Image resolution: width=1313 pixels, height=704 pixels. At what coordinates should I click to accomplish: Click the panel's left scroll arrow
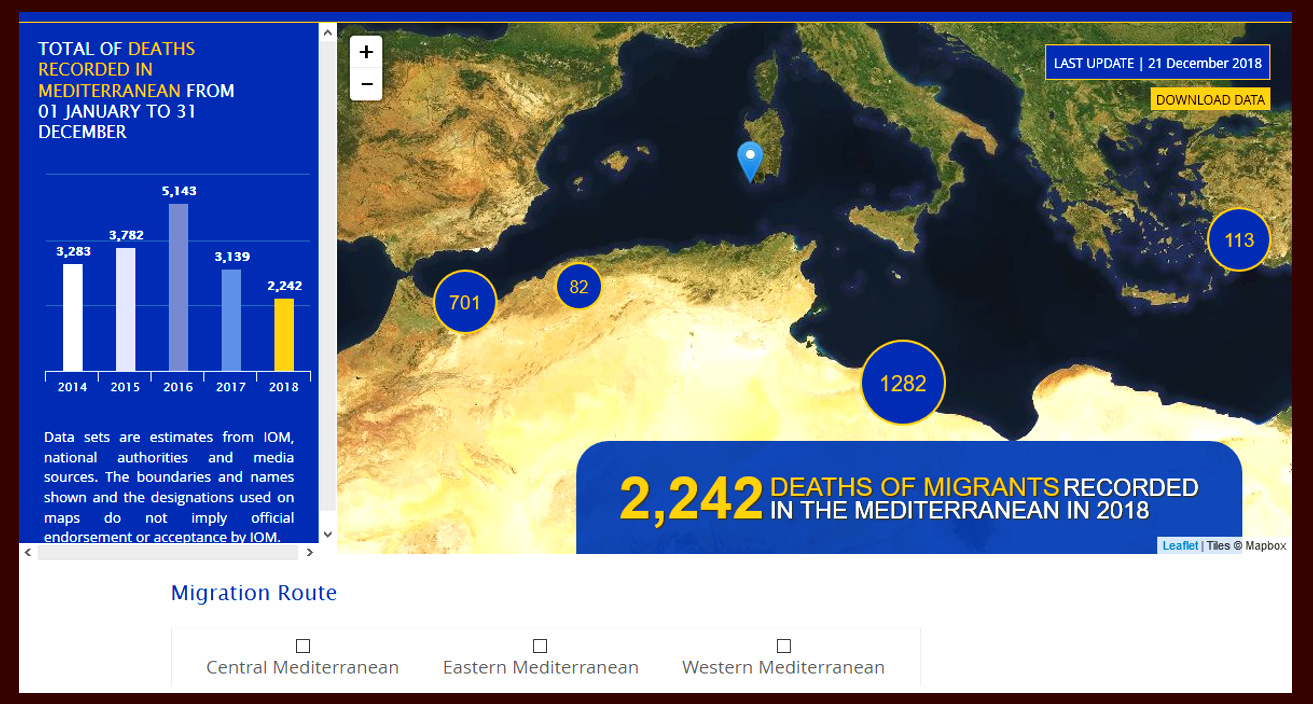(28, 552)
